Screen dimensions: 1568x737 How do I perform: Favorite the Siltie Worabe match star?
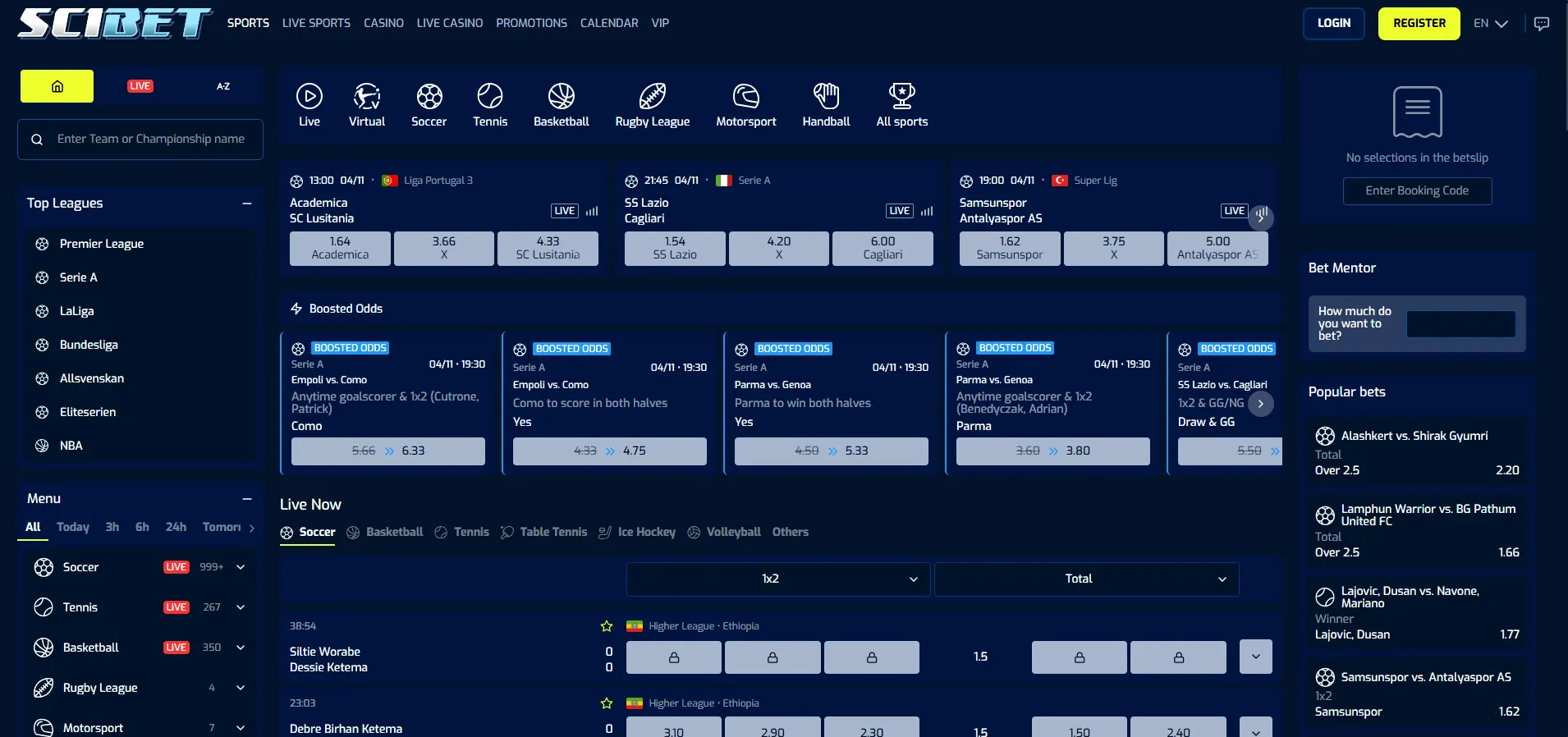coord(607,626)
